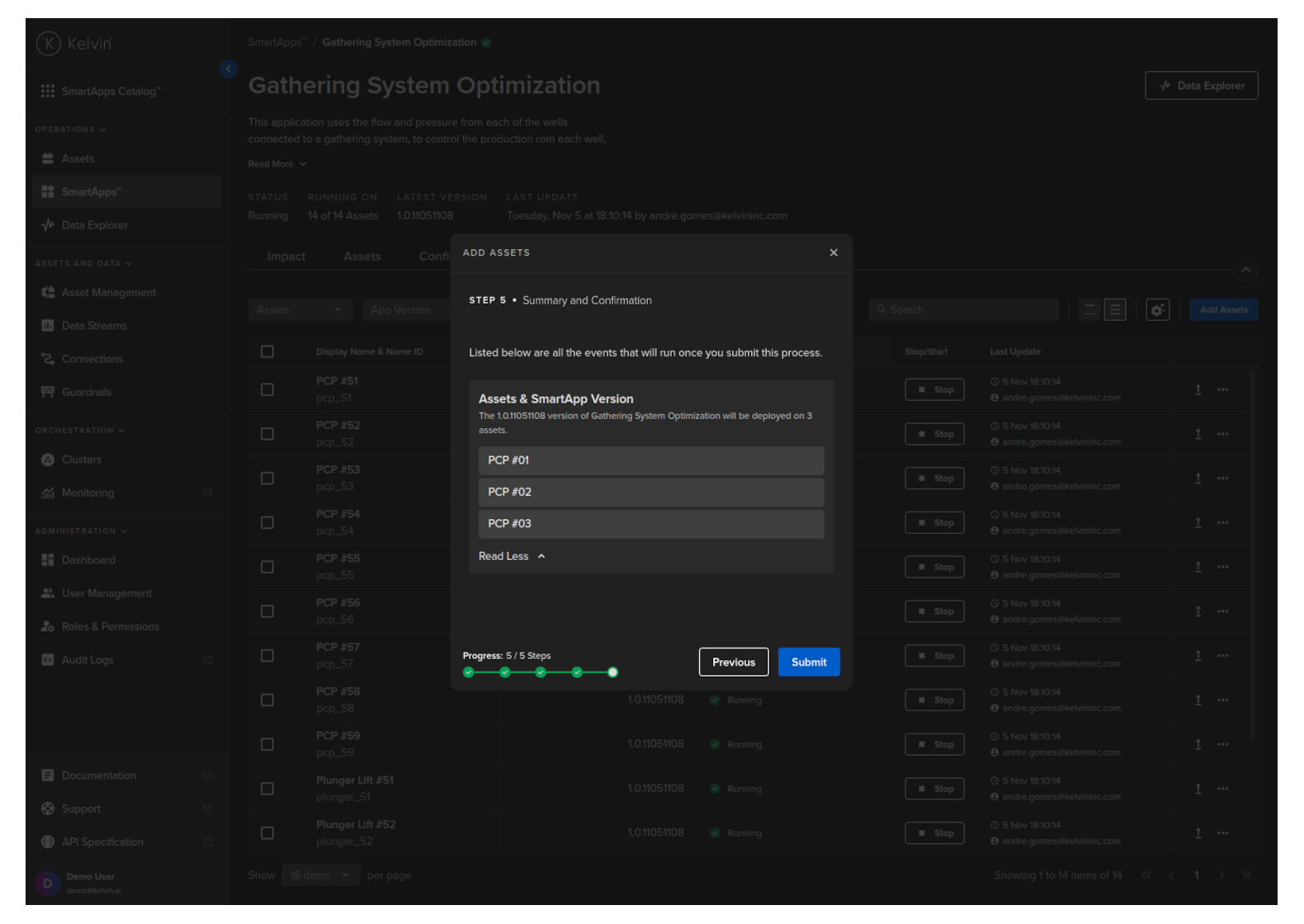The height and width of the screenshot is (924, 1304).
Task: Click the upgrade arrow icon for PCP #52
Action: 1198,434
